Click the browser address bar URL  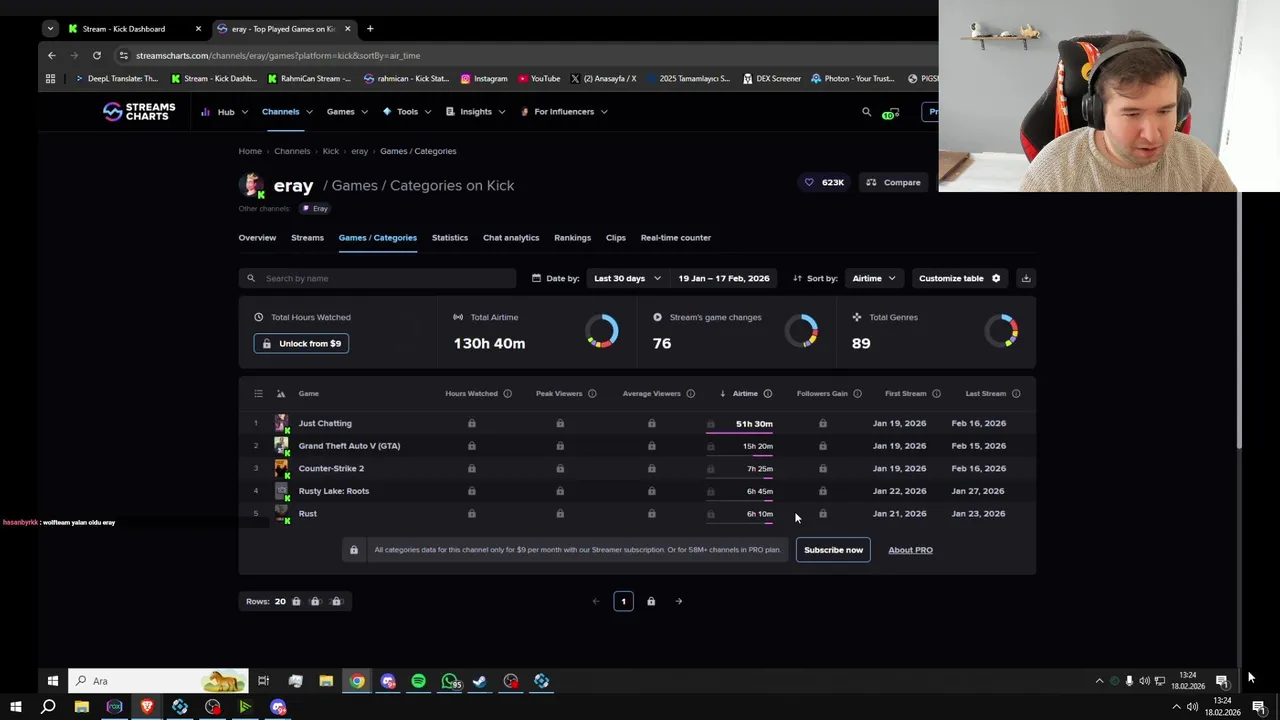[278, 56]
